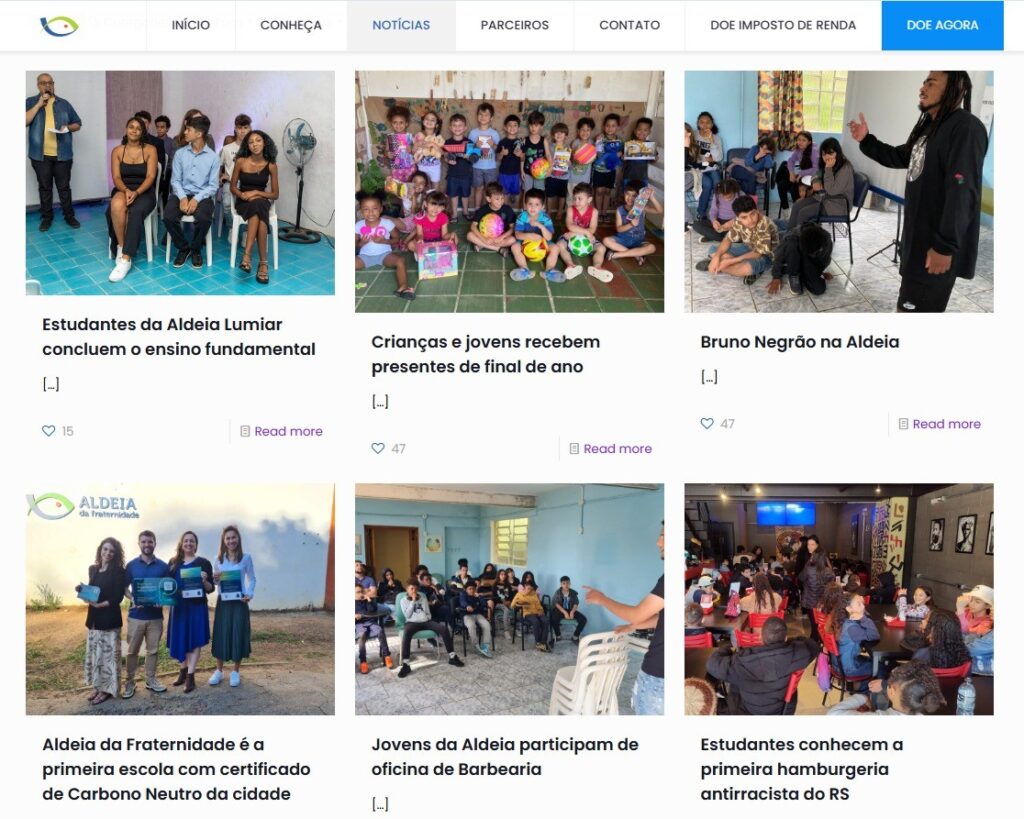Read more about Estudantes da Aldeia Lumiar
Image resolution: width=1024 pixels, height=819 pixels.
(288, 431)
